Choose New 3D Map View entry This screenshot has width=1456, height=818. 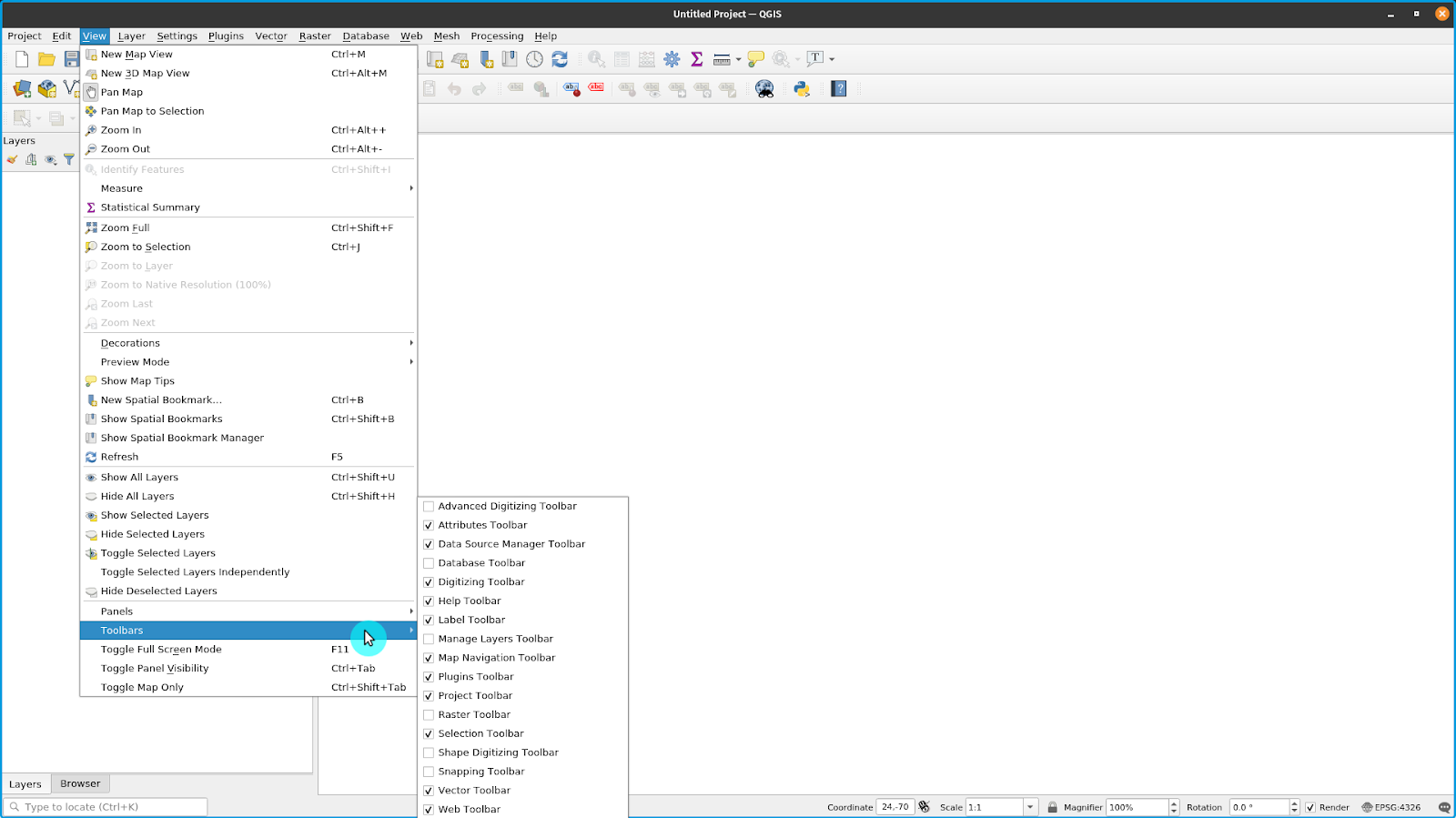pyautogui.click(x=248, y=74)
